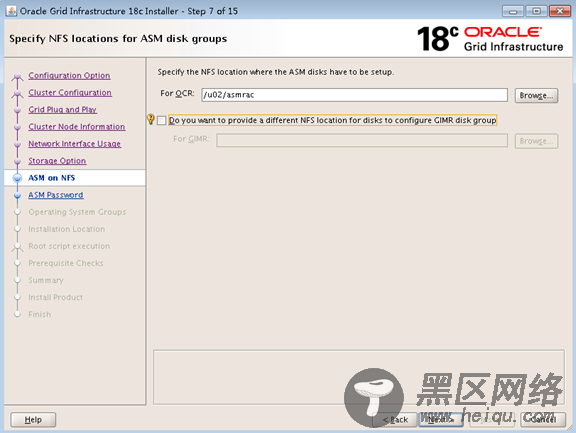Click the Network Interface Usage step bullet
This screenshot has height=433, width=576.
click(17, 144)
